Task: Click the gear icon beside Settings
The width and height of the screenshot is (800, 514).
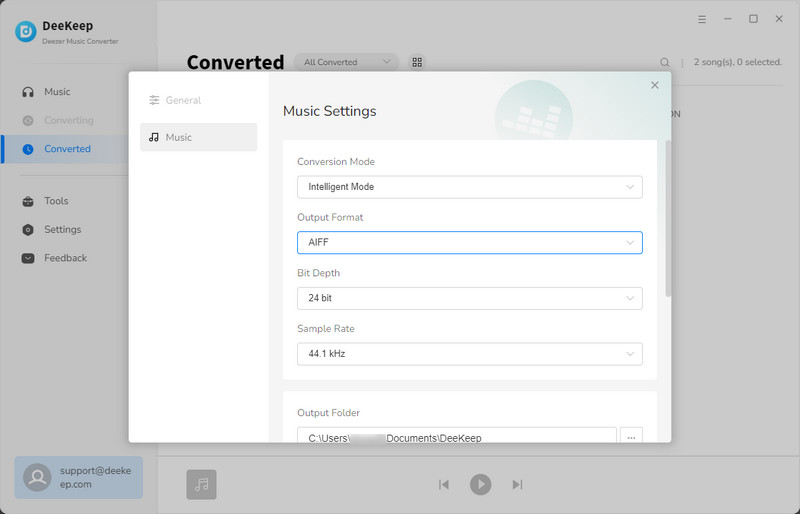Action: click(x=28, y=230)
